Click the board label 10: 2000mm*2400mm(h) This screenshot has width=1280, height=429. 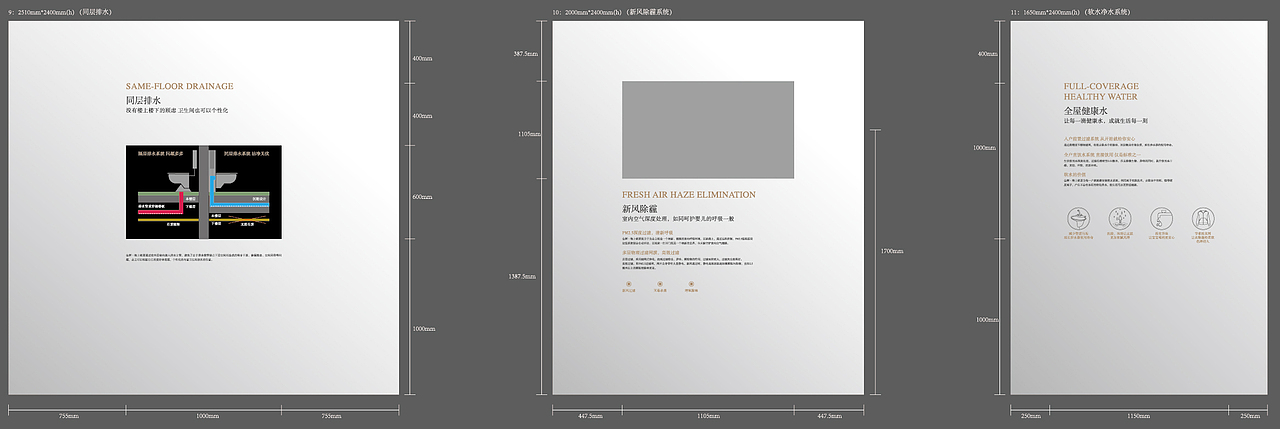[x=612, y=12]
